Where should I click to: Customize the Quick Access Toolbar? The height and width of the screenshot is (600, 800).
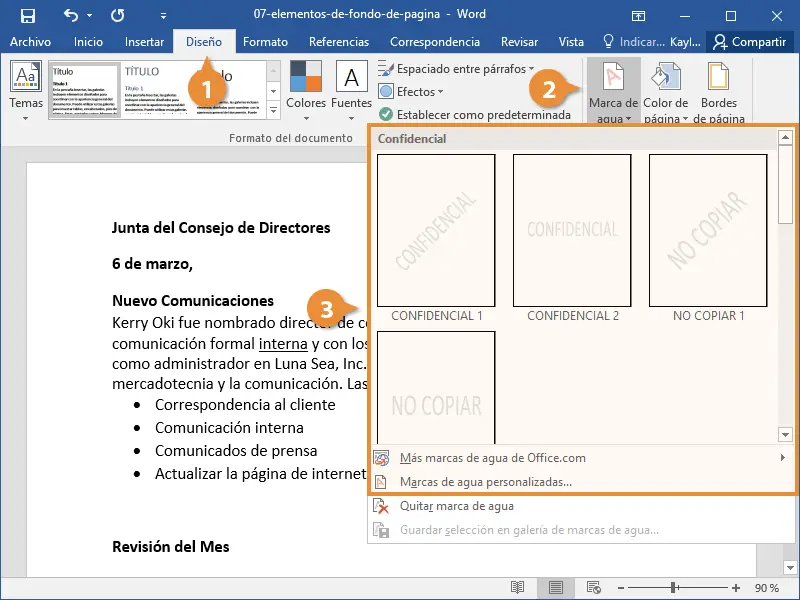point(163,16)
